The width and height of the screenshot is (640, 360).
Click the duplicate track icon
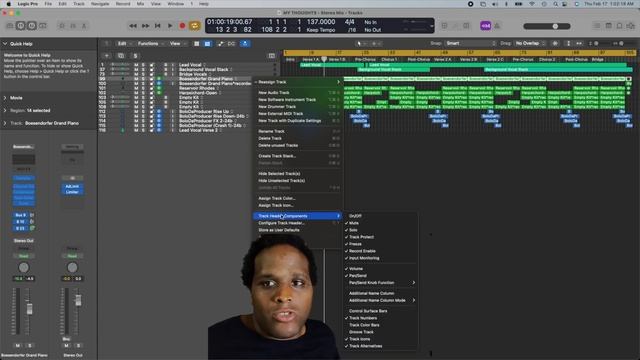tap(121, 56)
